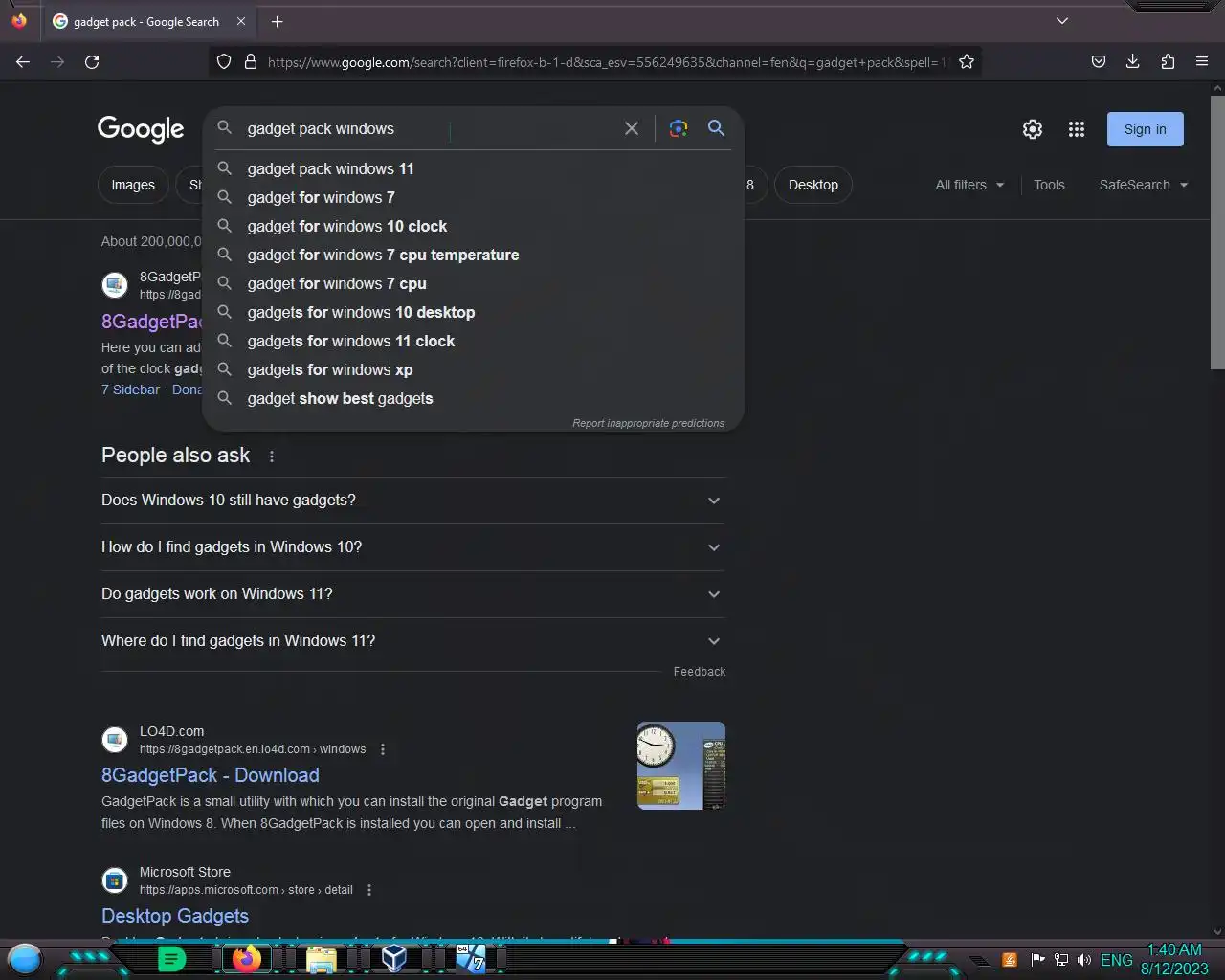This screenshot has height=980, width=1225.
Task: Choose suggestion gadget for windows 7 cpu
Action: pos(473,283)
